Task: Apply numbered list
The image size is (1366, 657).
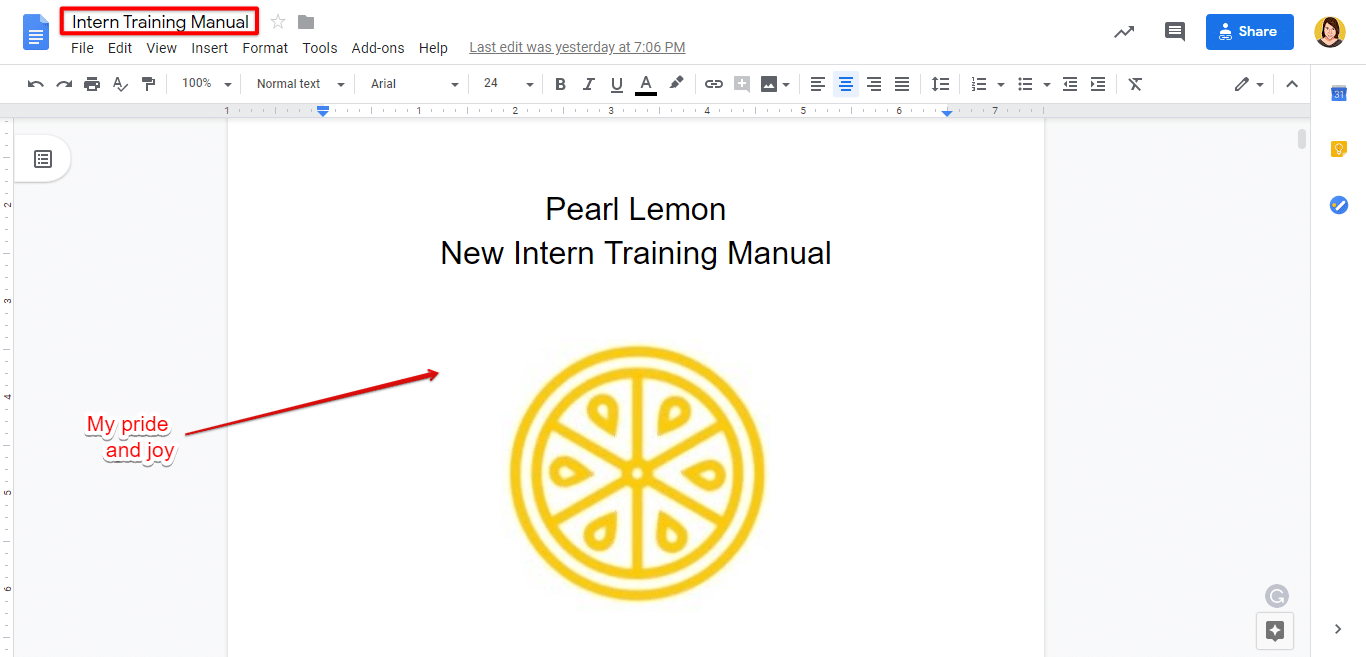Action: point(979,84)
